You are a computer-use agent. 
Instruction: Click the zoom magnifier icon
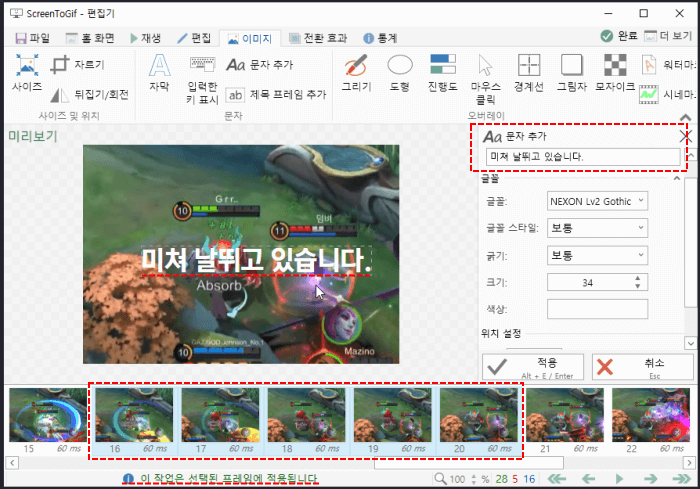pyautogui.click(x=440, y=479)
